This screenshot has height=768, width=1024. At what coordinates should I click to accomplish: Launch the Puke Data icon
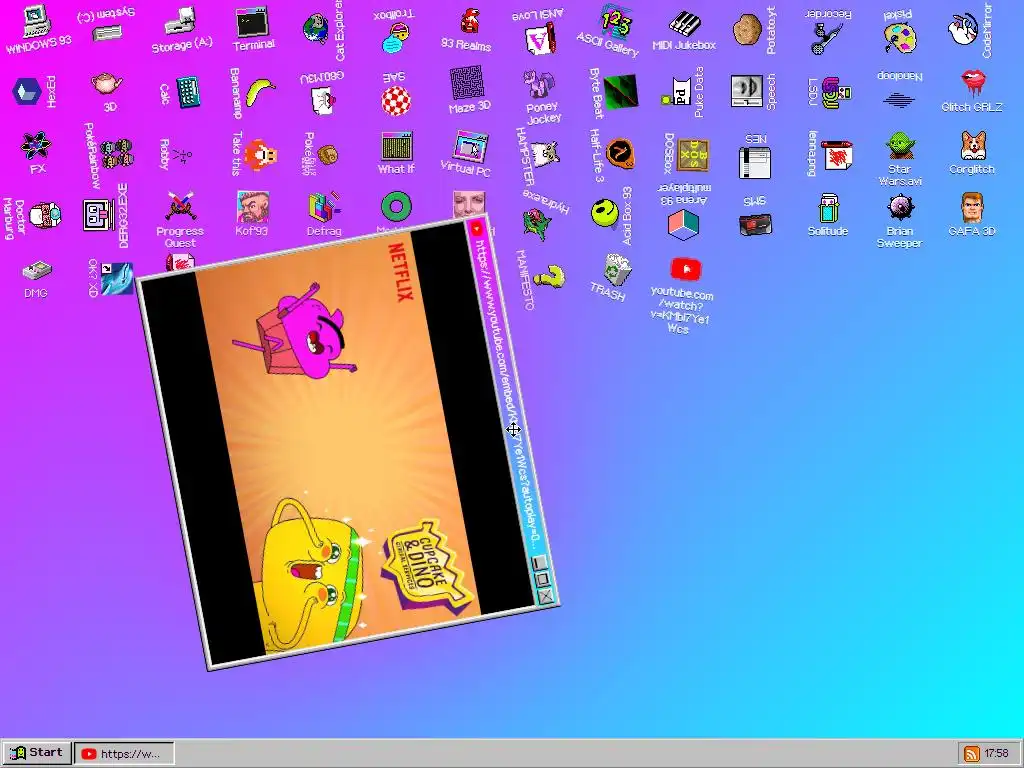pyautogui.click(x=677, y=92)
